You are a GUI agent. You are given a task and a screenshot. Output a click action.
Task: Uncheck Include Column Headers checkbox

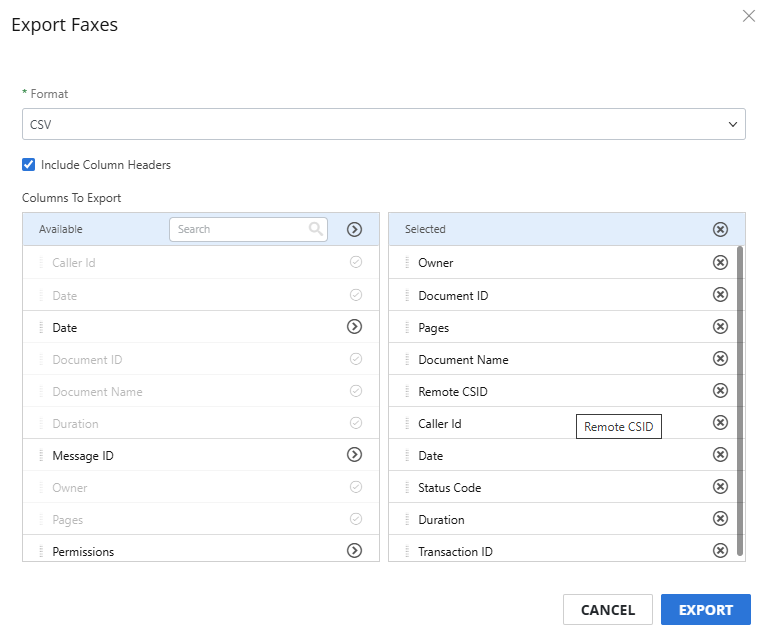(29, 164)
